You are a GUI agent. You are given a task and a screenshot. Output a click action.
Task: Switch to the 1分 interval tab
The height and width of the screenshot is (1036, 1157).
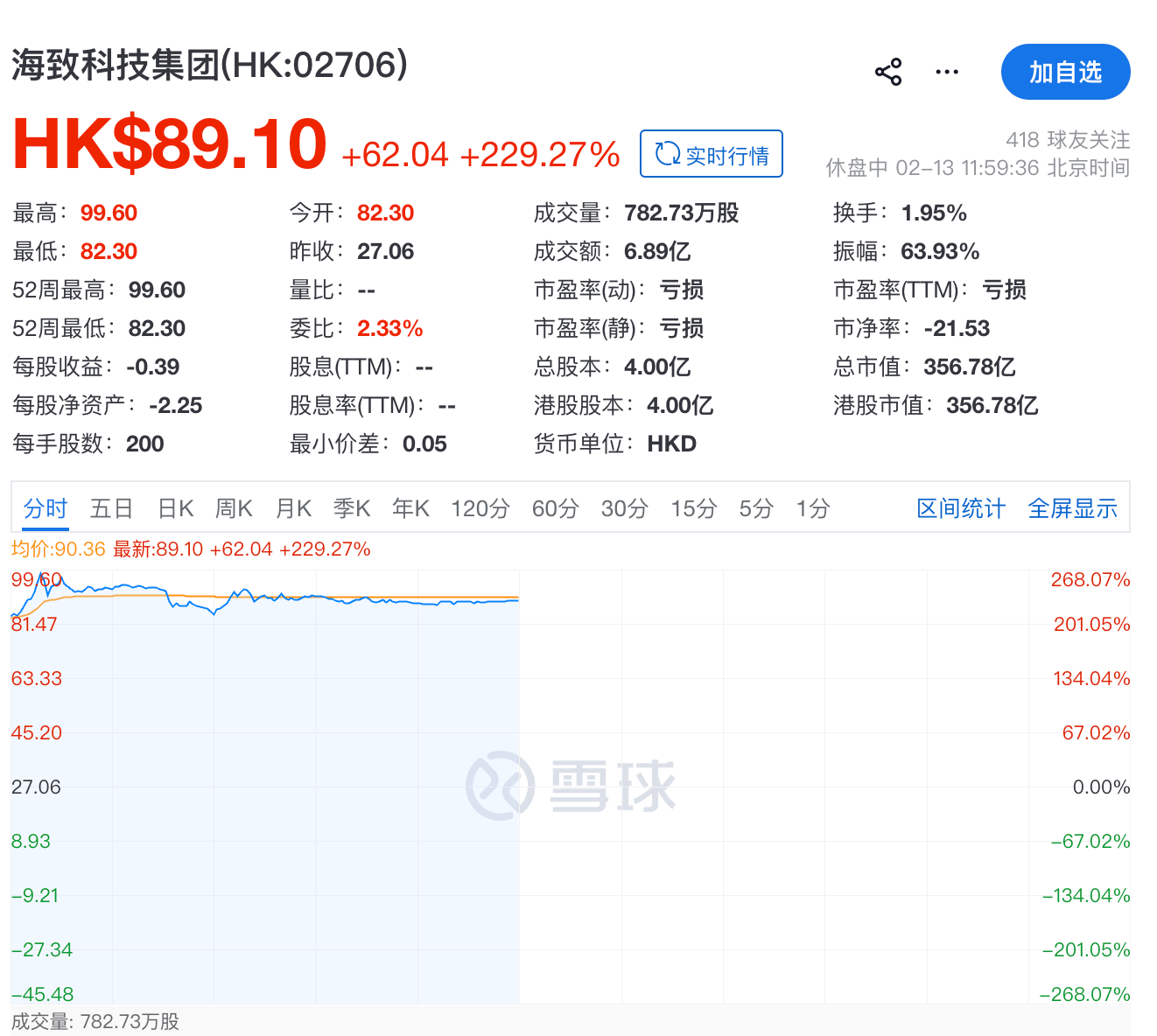coord(812,508)
